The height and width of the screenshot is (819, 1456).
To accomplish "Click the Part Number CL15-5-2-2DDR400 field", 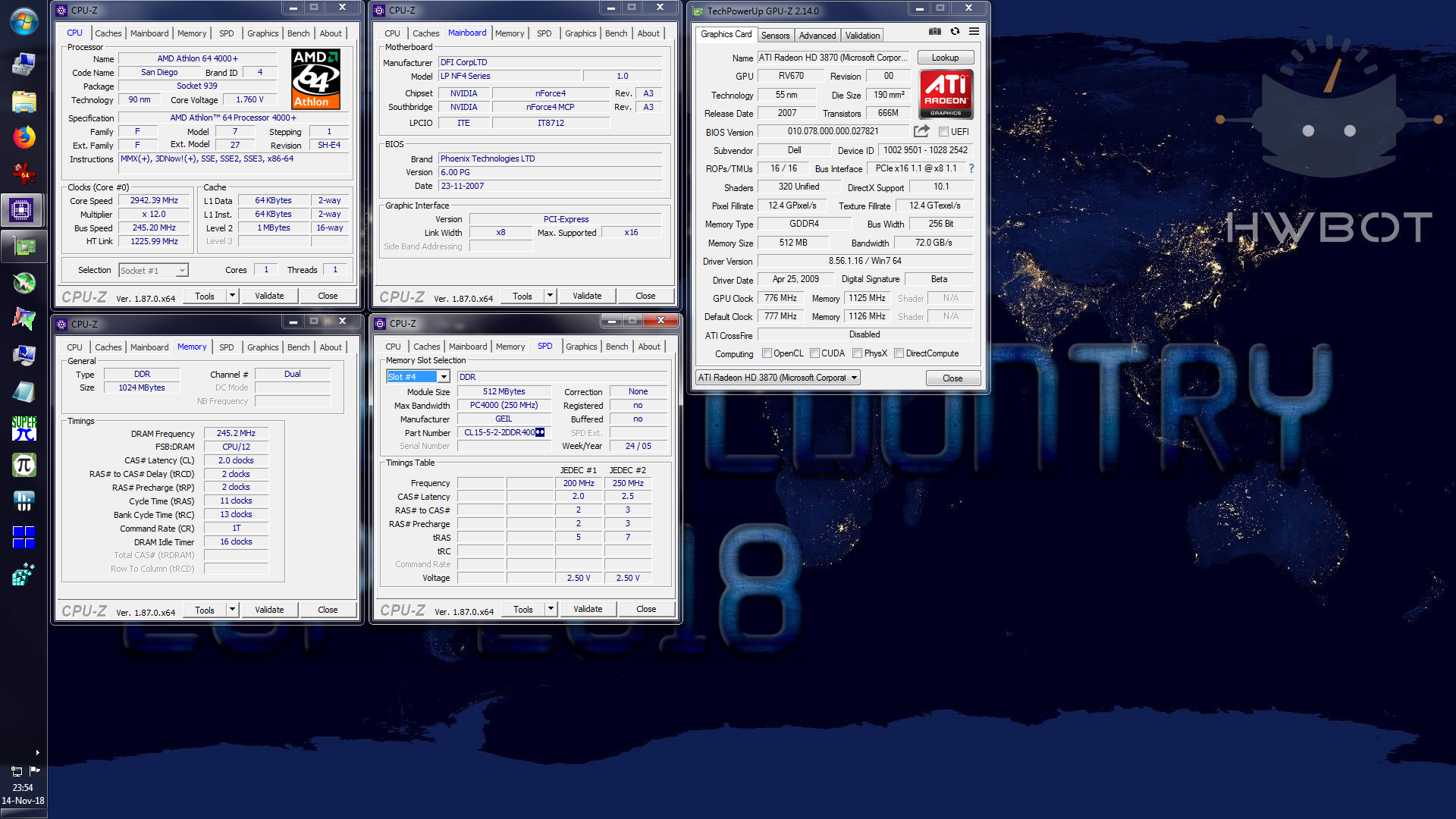I will [504, 432].
